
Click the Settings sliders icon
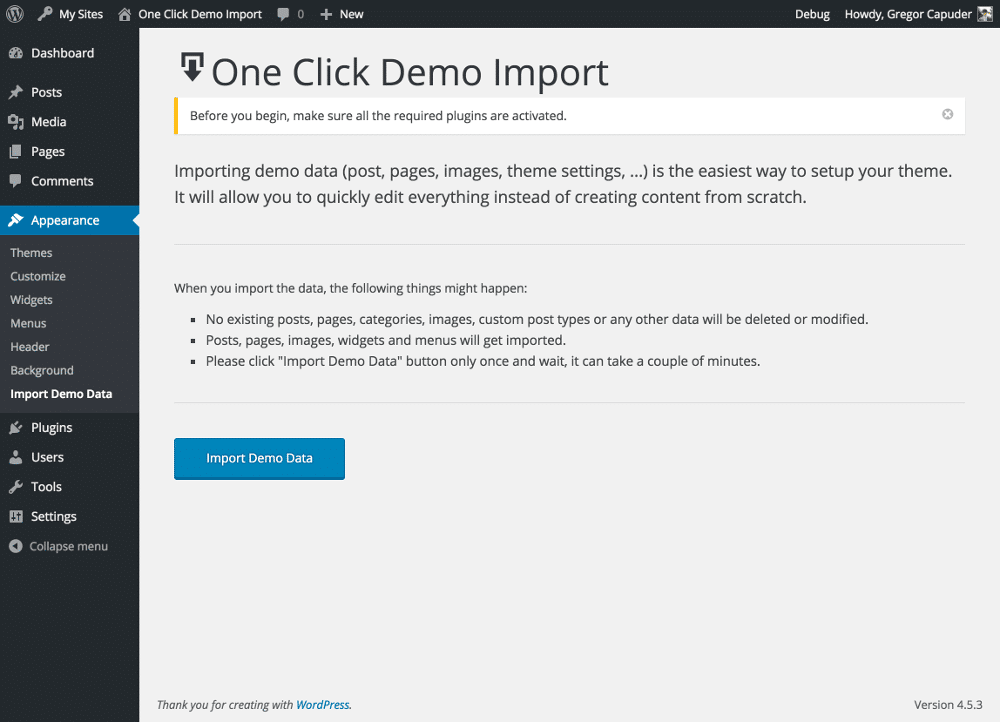pyautogui.click(x=16, y=517)
